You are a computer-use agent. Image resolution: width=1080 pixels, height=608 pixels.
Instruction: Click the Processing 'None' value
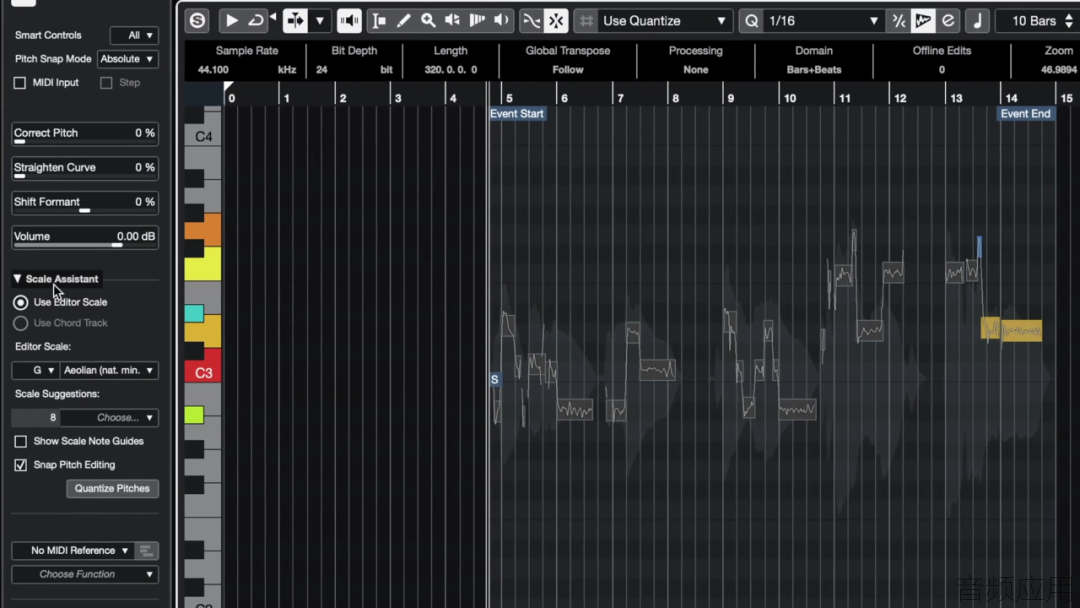click(696, 70)
